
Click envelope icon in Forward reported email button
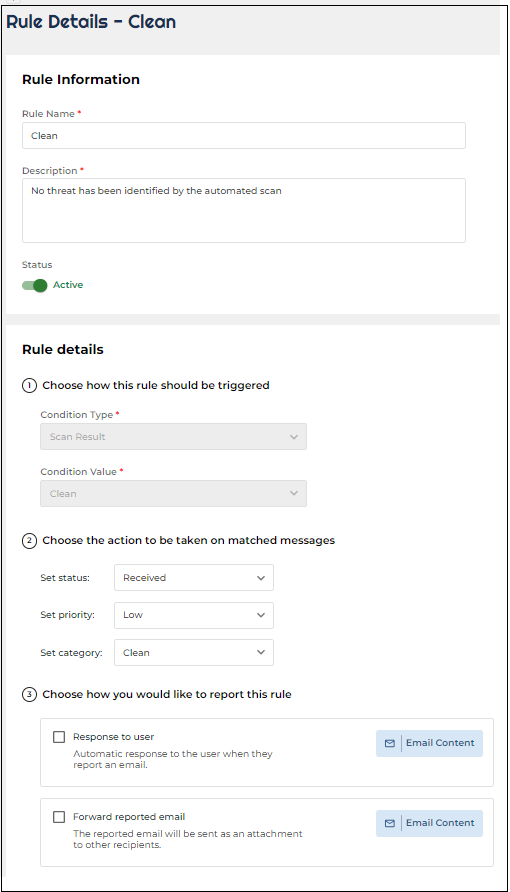click(x=389, y=823)
